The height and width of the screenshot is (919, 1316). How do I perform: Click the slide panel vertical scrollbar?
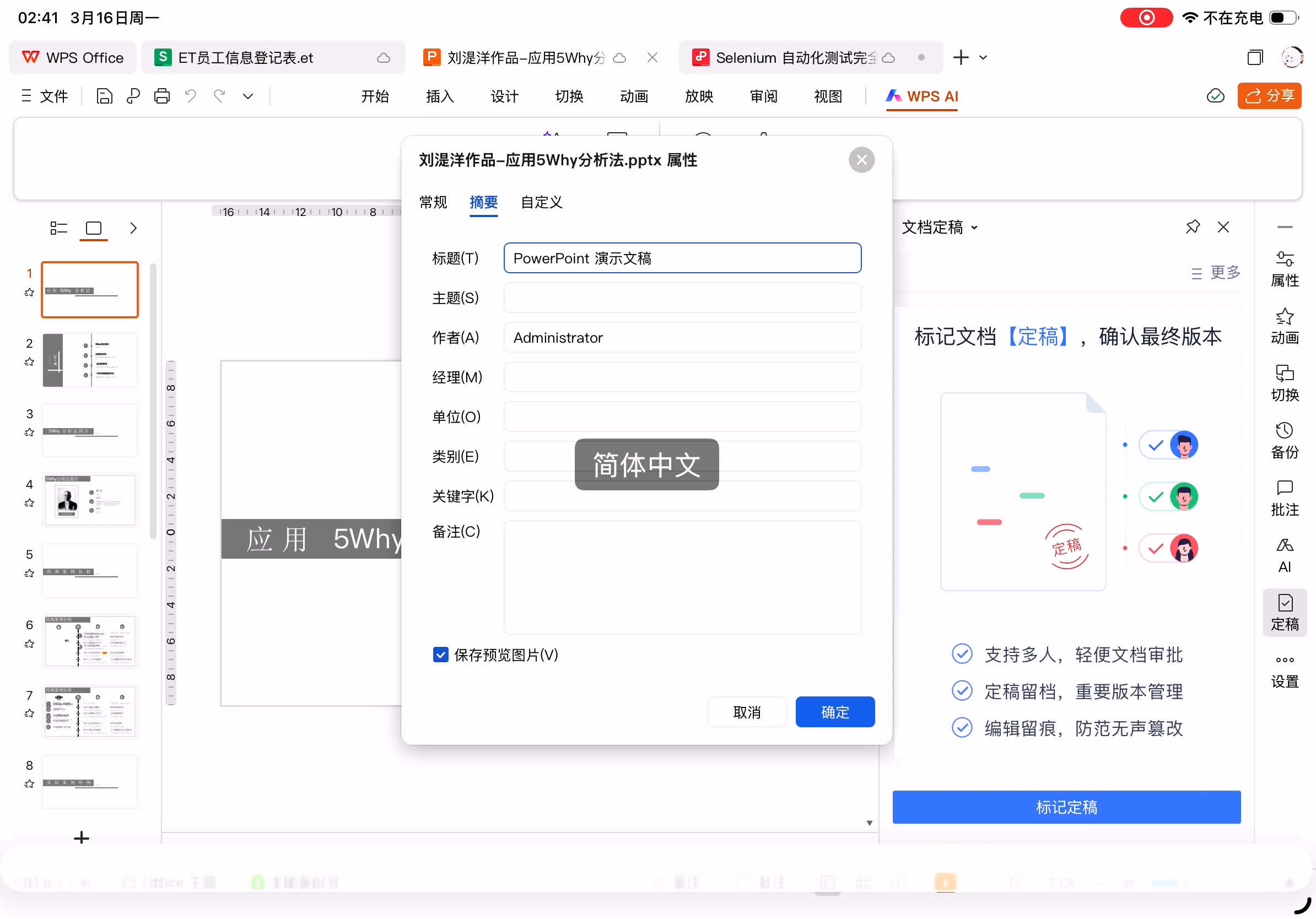click(x=153, y=401)
